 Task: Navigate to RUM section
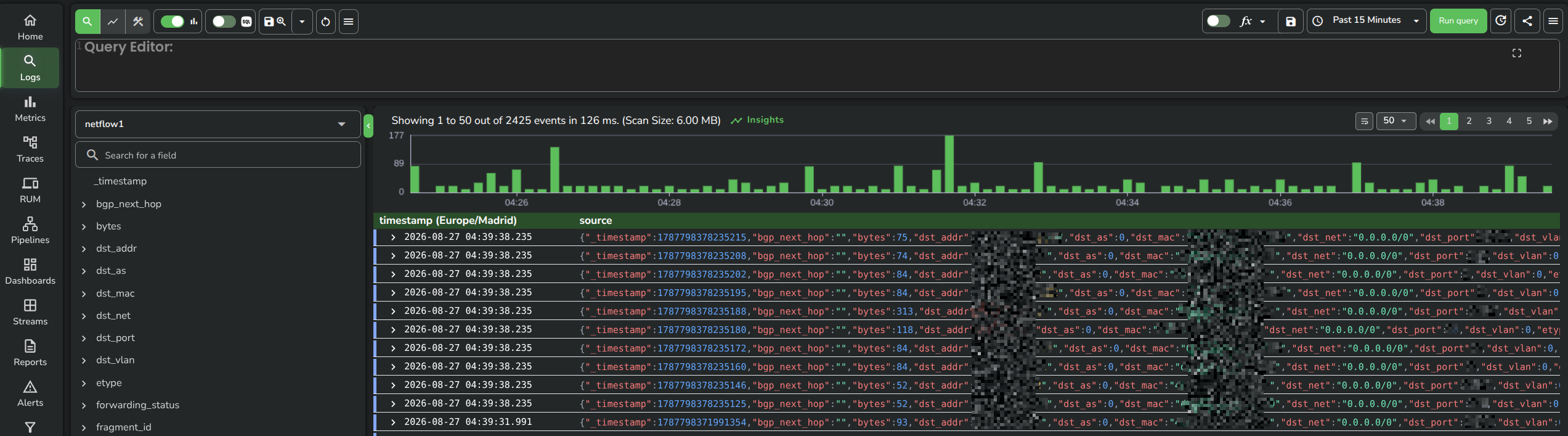point(30,190)
